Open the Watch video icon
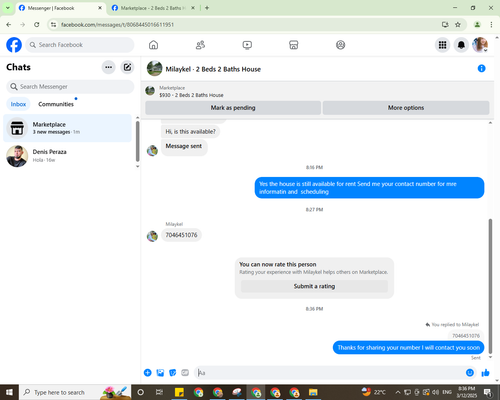The width and height of the screenshot is (500, 400). 247,45
